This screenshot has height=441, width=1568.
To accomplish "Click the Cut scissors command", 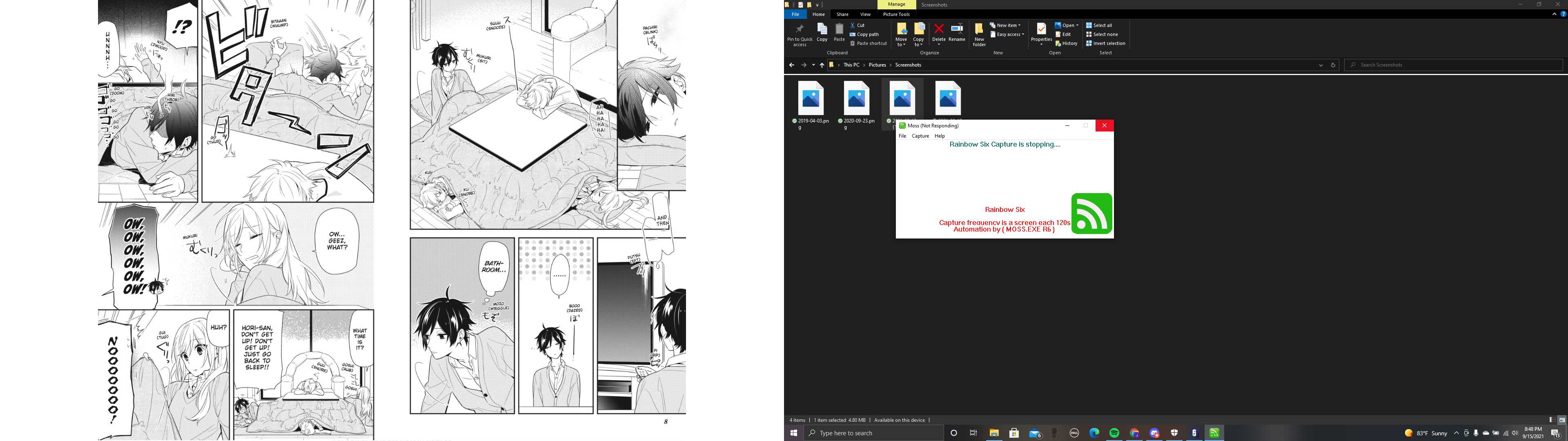I will pos(857,26).
